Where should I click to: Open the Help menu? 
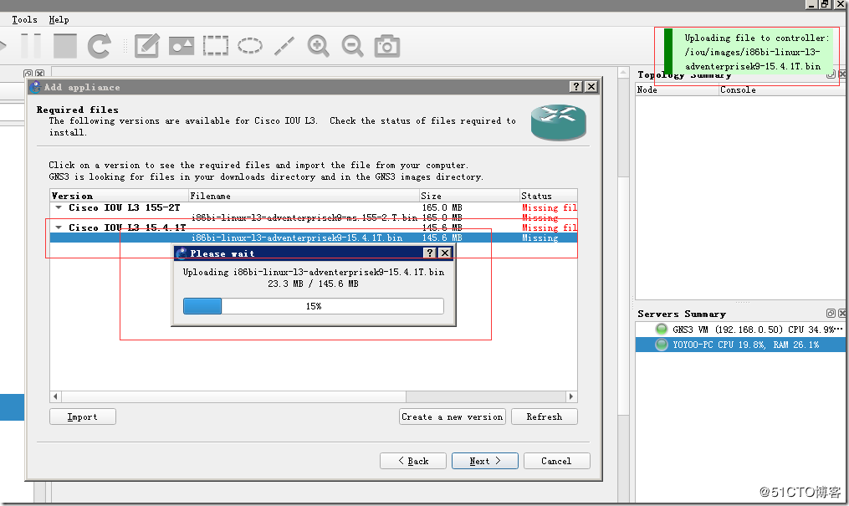tap(59, 20)
